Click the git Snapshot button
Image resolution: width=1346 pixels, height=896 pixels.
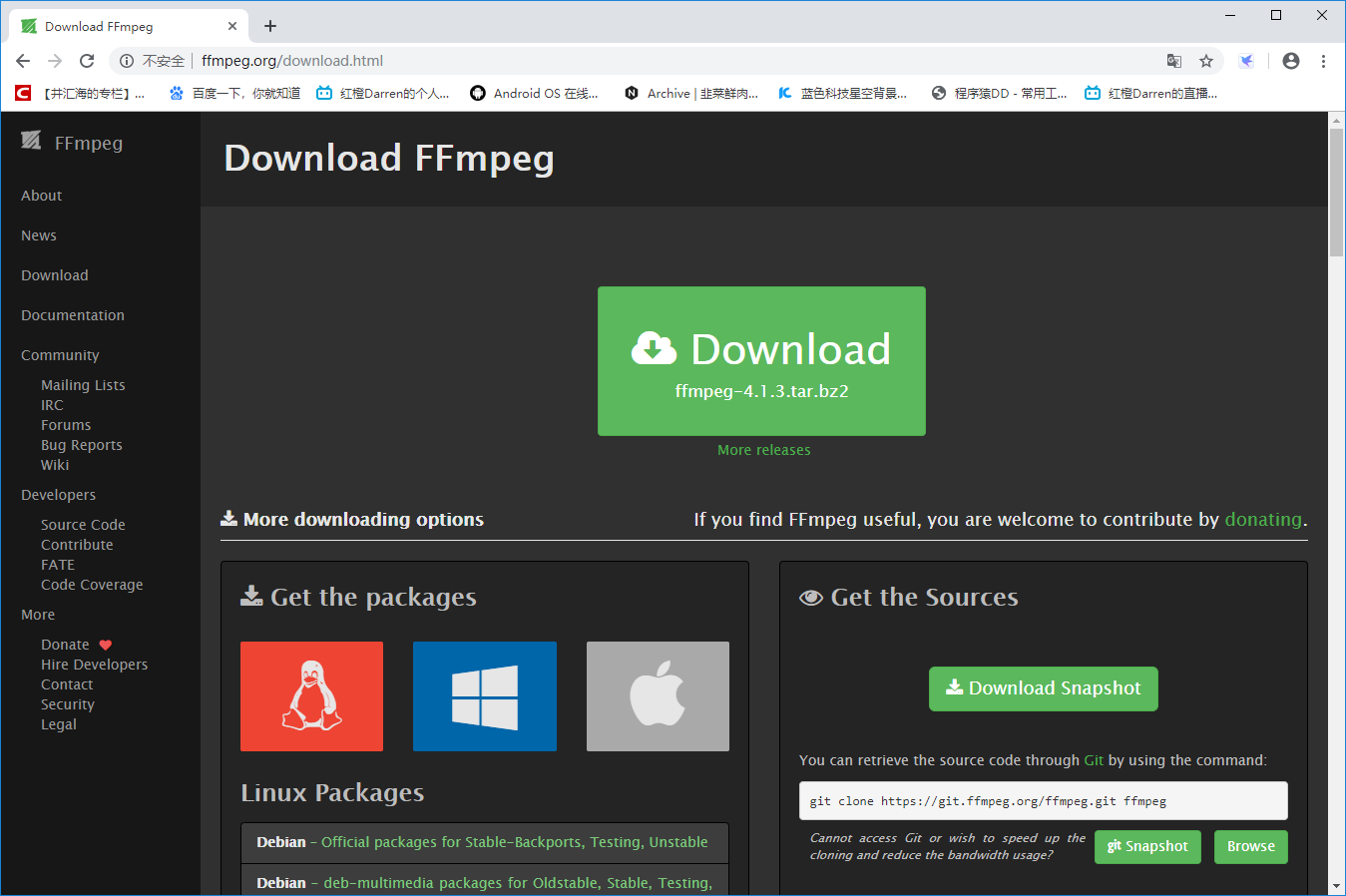[x=1147, y=846]
